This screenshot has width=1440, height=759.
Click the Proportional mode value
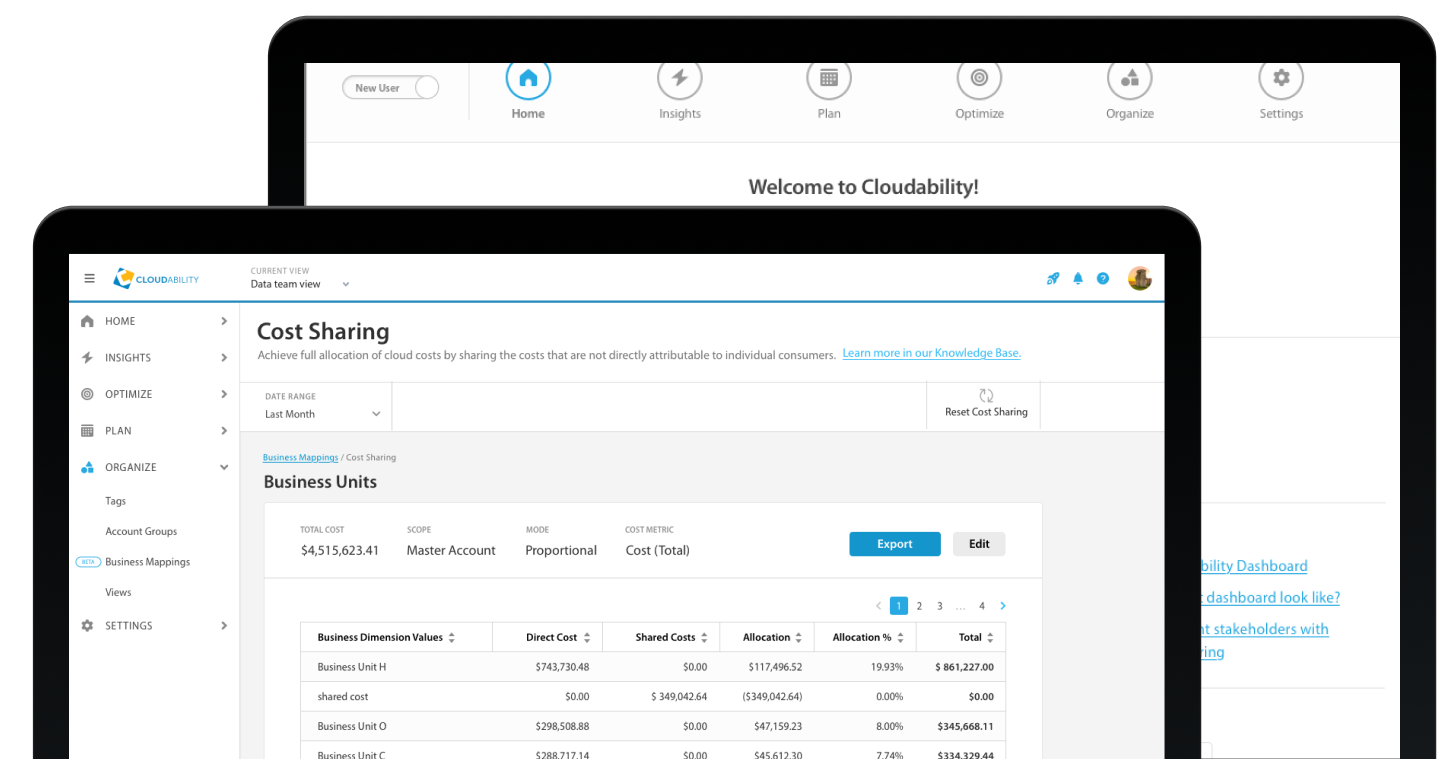click(561, 551)
